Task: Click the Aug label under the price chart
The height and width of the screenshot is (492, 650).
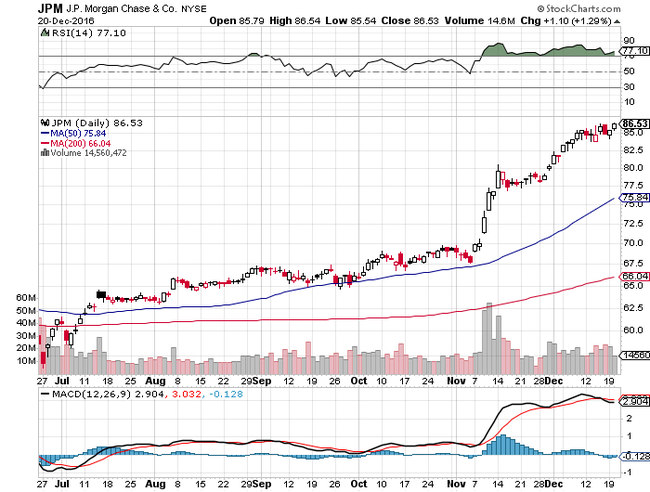Action: [x=155, y=381]
